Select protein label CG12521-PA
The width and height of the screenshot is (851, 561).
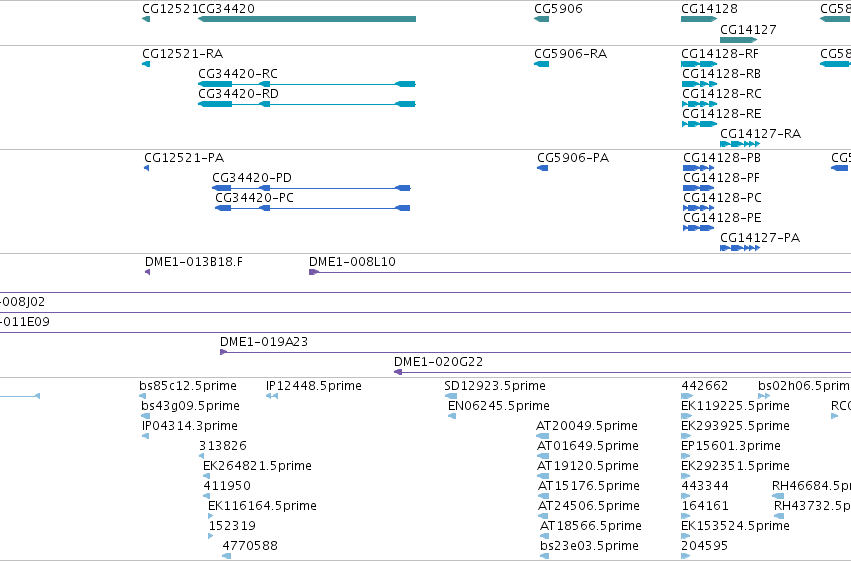tap(184, 158)
